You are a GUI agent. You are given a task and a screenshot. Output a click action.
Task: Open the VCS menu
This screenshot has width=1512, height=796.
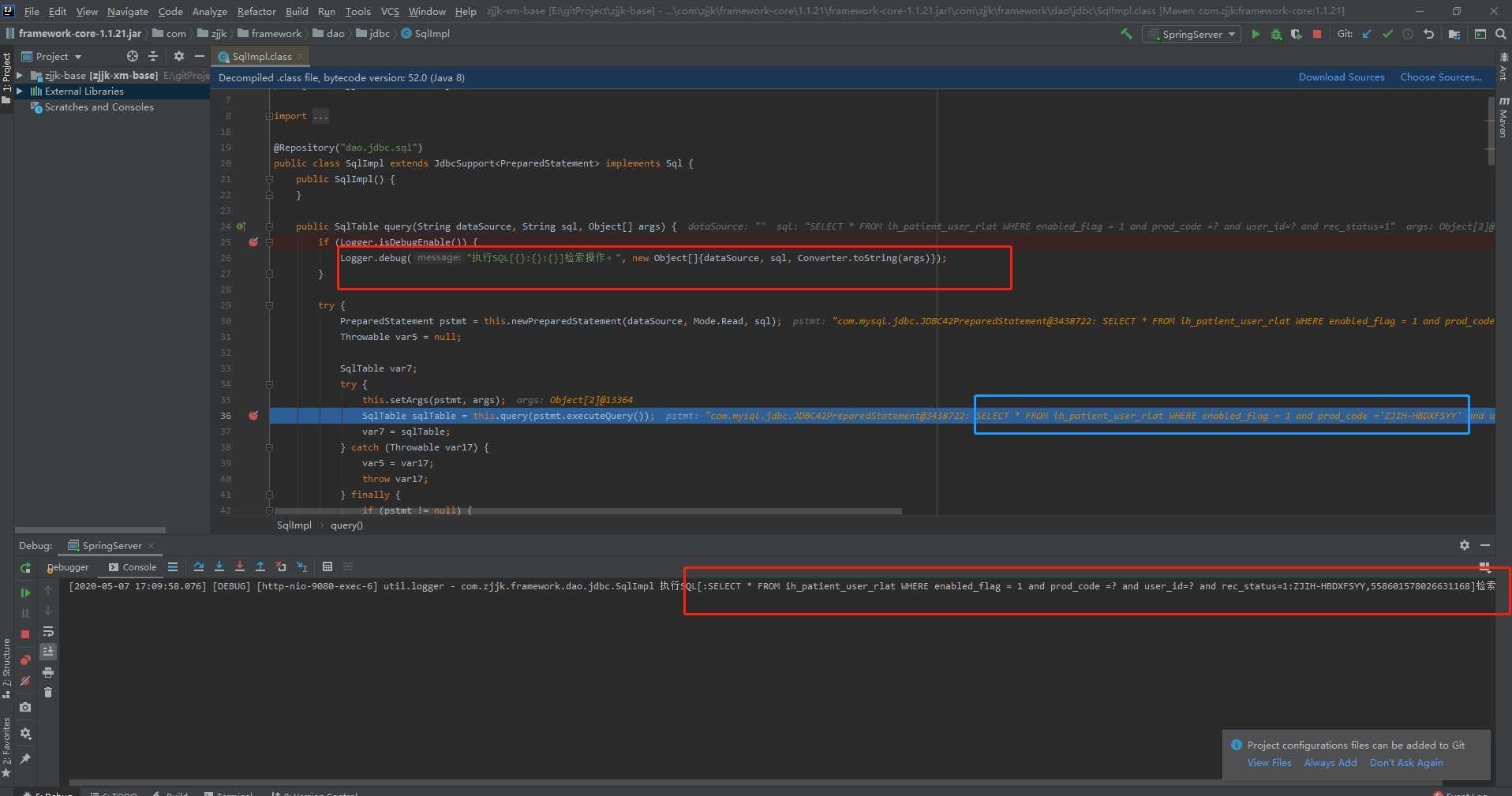(x=390, y=11)
